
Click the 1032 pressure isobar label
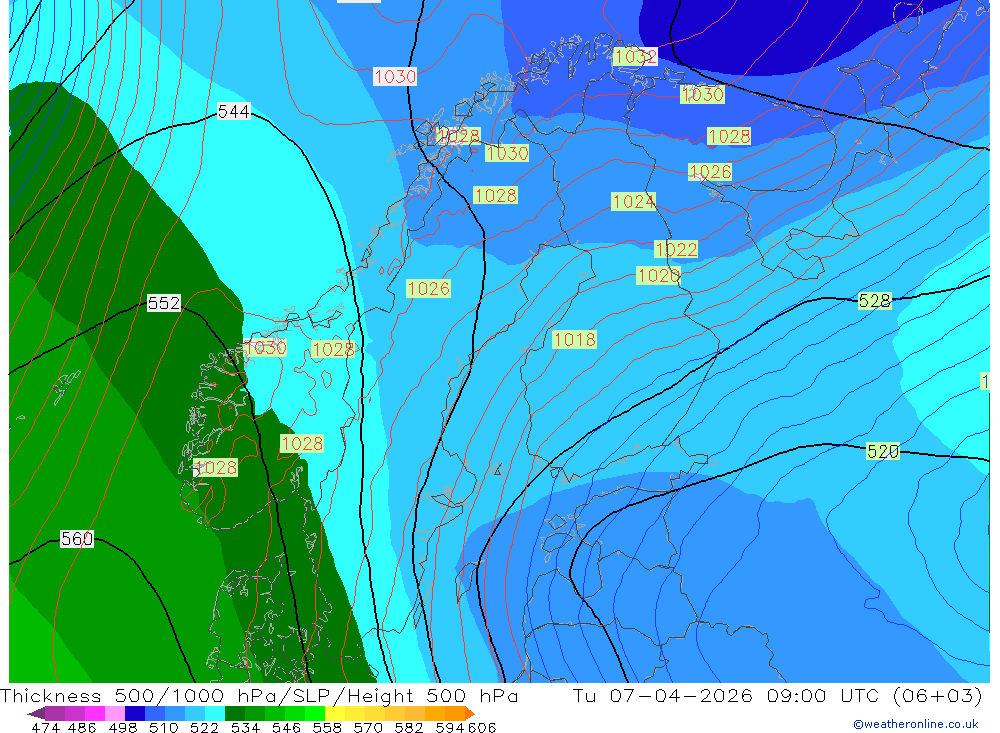635,57
